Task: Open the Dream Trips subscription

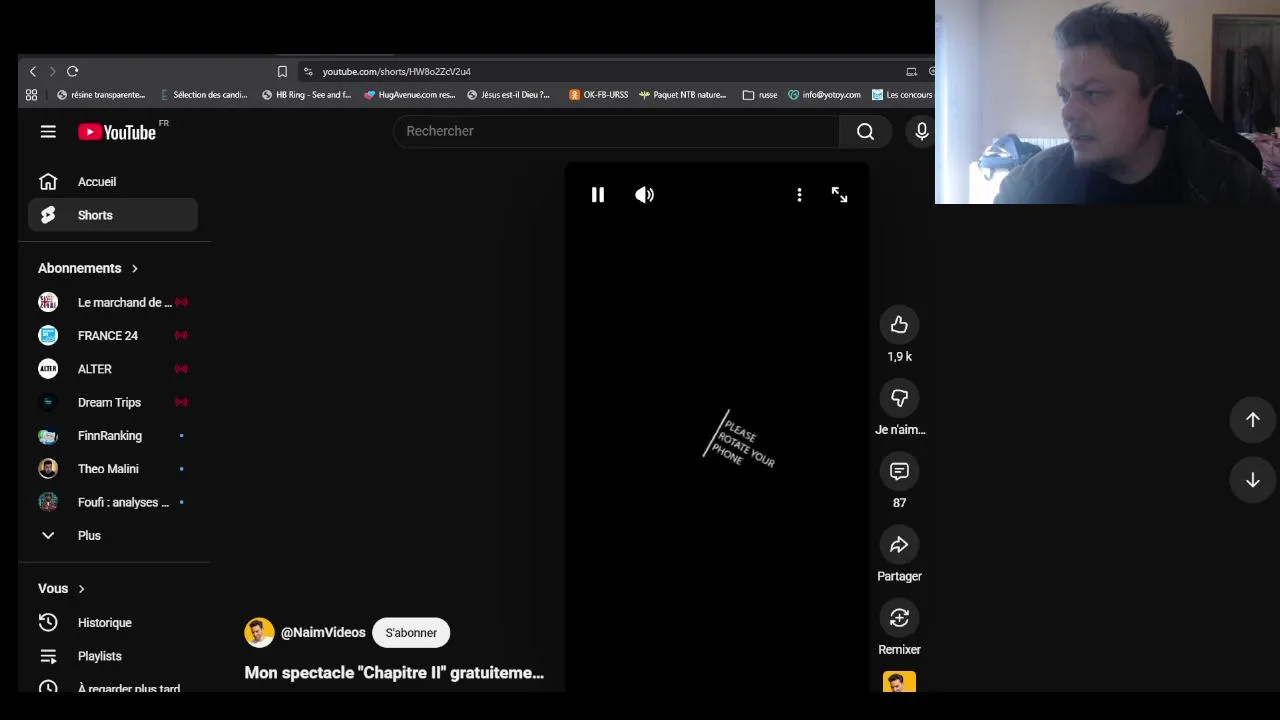Action: (x=113, y=402)
